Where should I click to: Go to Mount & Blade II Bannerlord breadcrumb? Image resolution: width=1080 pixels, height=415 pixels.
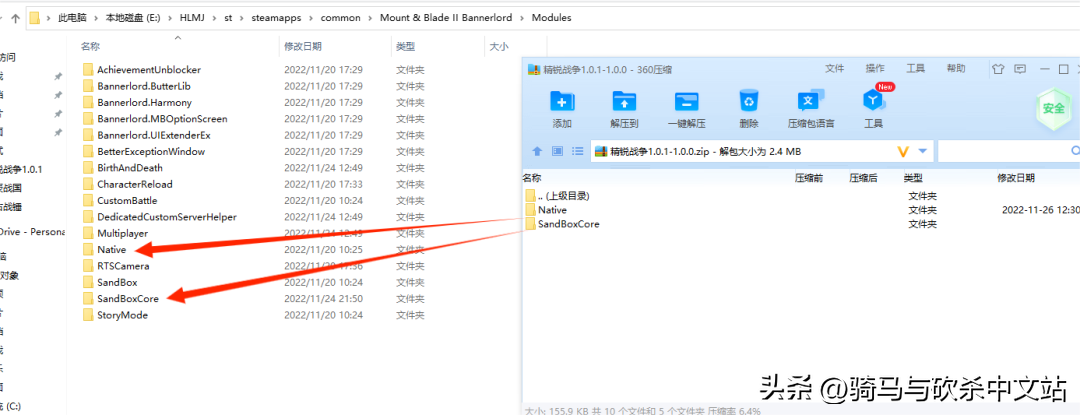point(446,18)
